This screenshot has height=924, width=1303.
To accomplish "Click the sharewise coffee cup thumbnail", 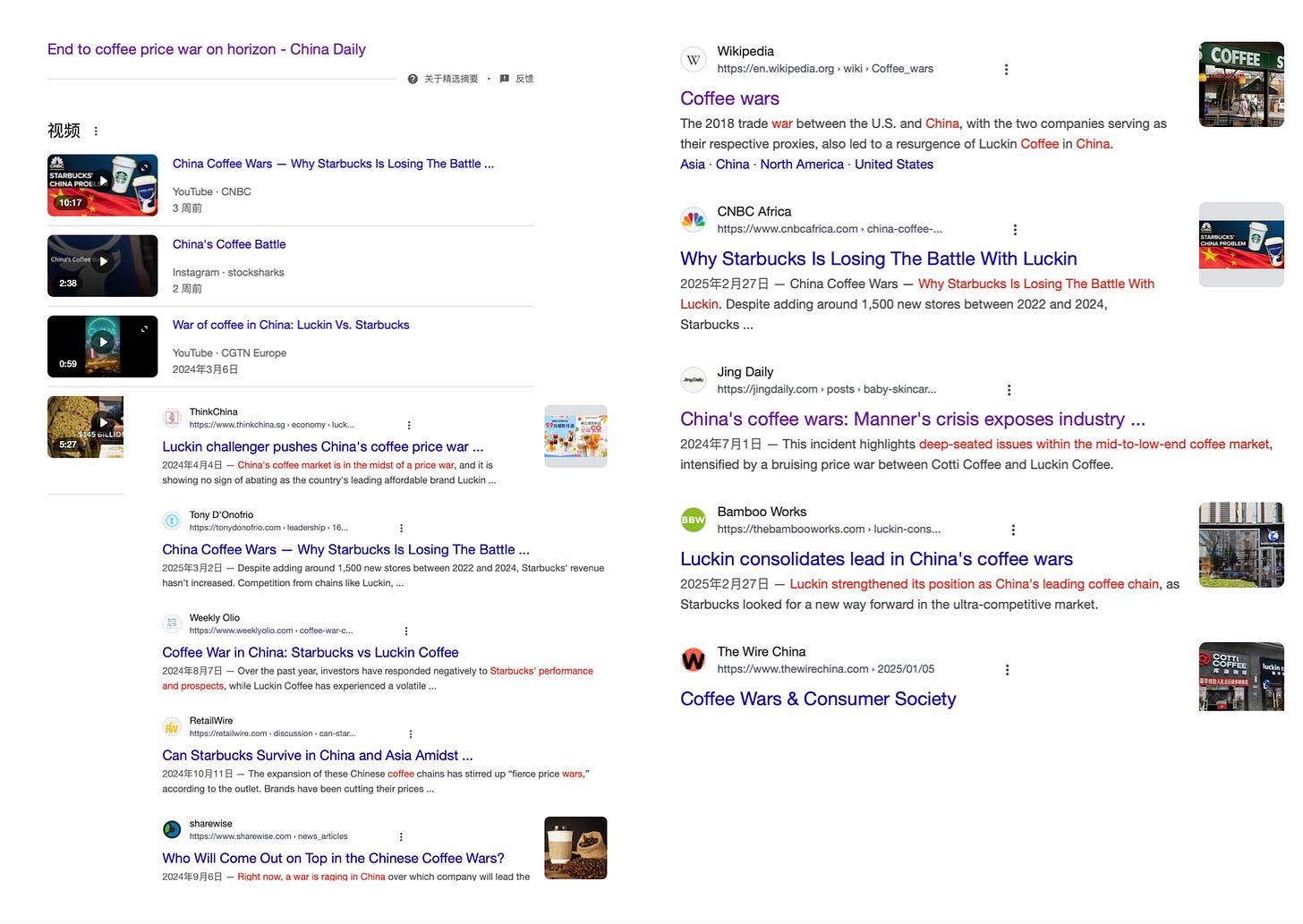I will 575,848.
